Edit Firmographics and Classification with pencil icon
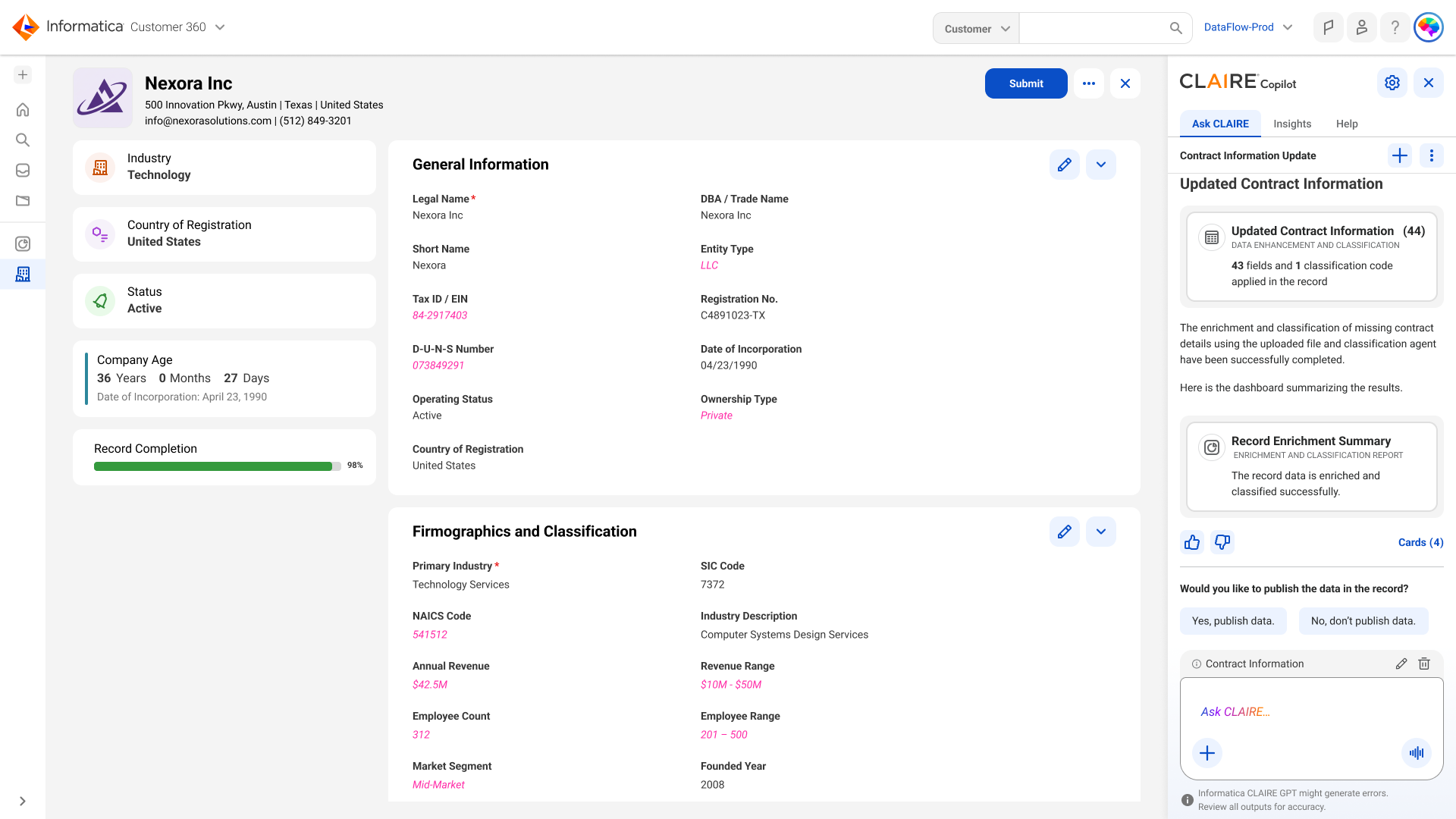Screen dimensions: 1456x819 pyautogui.click(x=1065, y=532)
